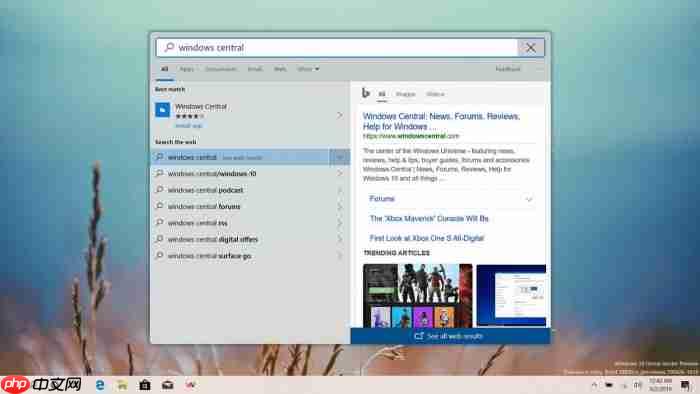Open the taskbar clock and date
This screenshot has height=394, width=700.
(x=661, y=385)
